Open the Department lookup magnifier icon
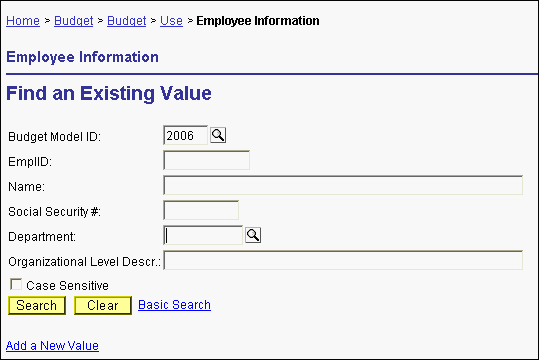The image size is (539, 360). tap(253, 235)
